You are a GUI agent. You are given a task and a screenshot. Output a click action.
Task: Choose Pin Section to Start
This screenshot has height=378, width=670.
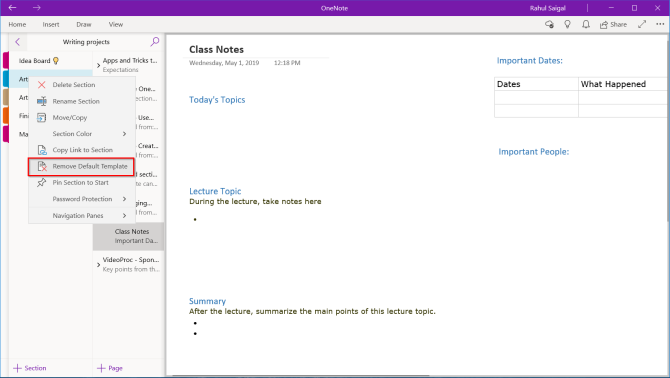82,182
